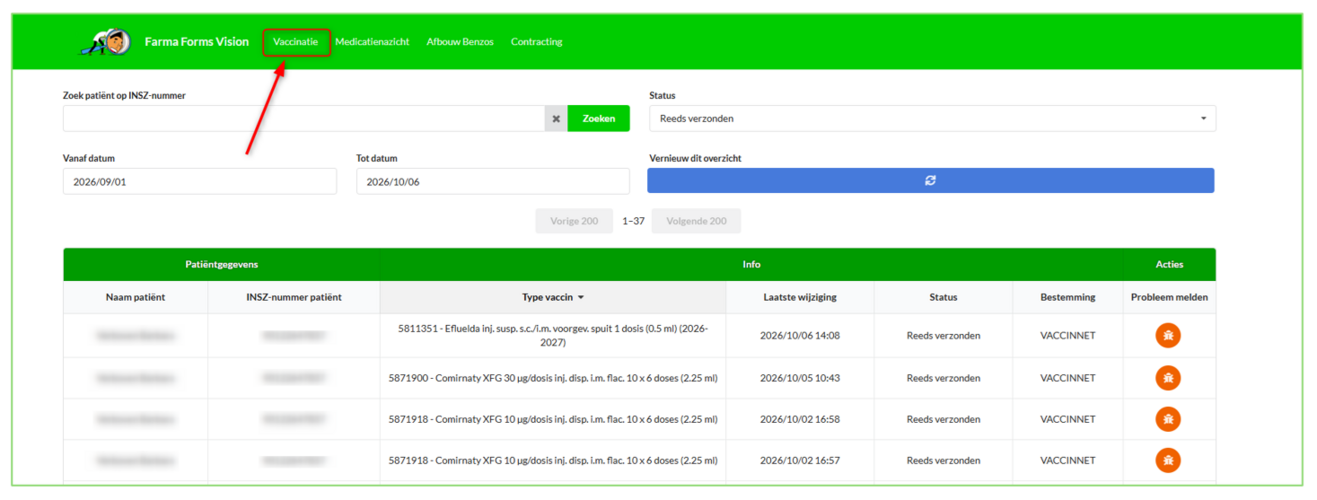Click the green Zoeken button
The width and height of the screenshot is (1317, 500).
[599, 119]
